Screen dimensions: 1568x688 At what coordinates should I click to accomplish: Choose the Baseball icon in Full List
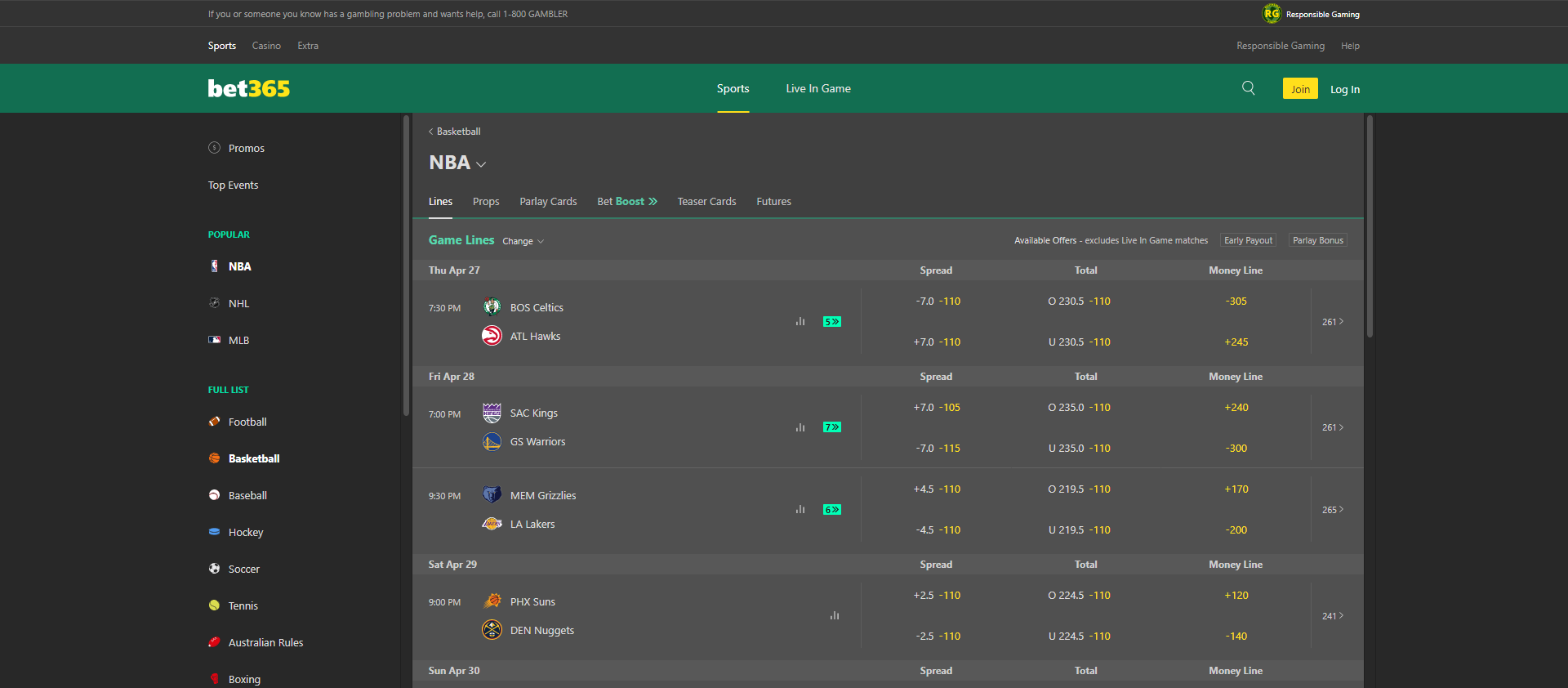coord(214,495)
